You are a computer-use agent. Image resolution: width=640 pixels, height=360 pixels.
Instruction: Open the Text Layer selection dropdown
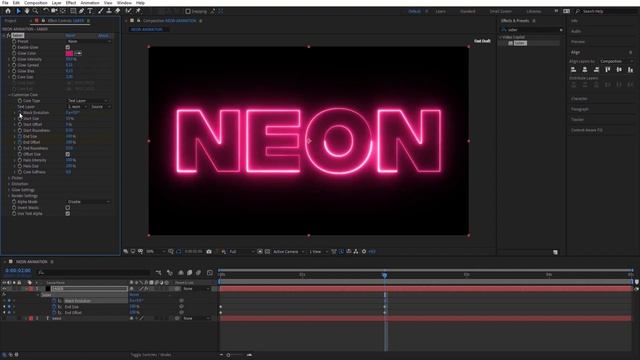[x=77, y=107]
